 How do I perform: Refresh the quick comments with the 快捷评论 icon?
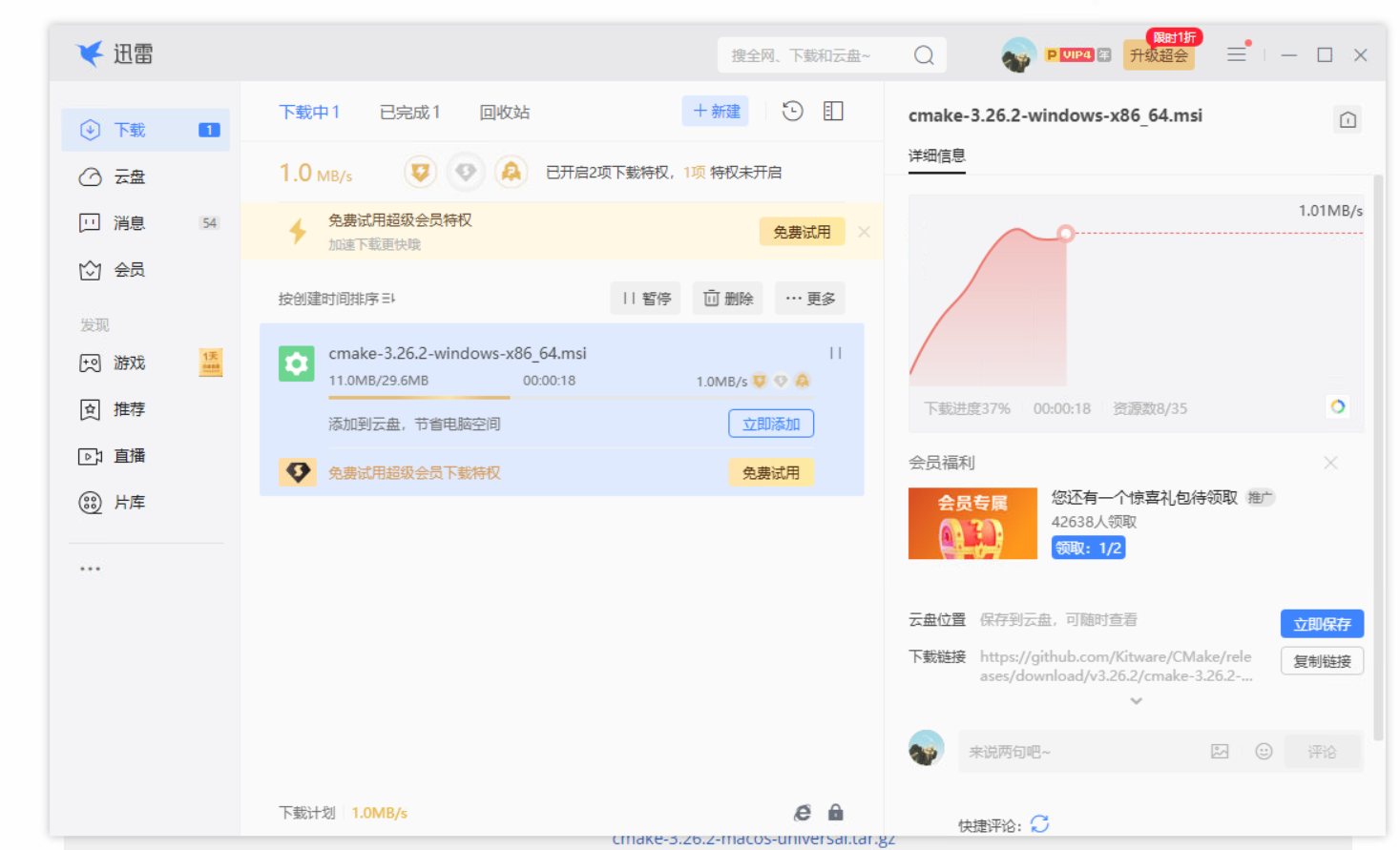click(1040, 823)
